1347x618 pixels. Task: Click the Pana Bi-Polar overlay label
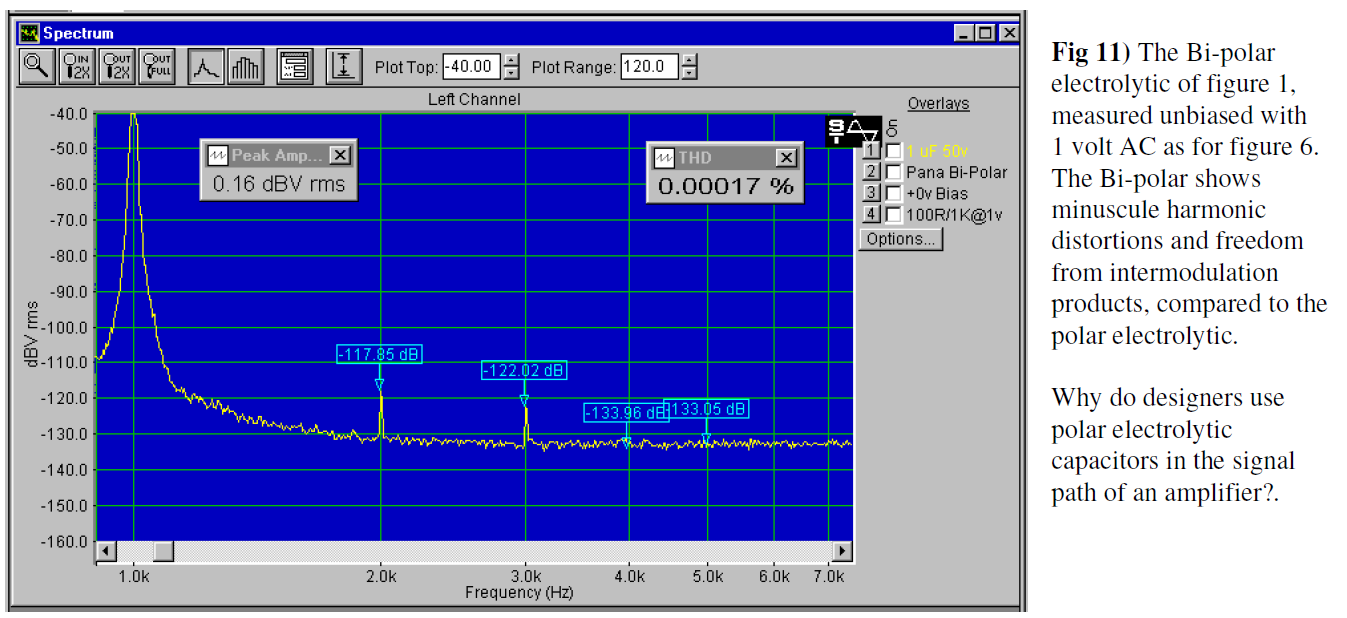tap(956, 172)
